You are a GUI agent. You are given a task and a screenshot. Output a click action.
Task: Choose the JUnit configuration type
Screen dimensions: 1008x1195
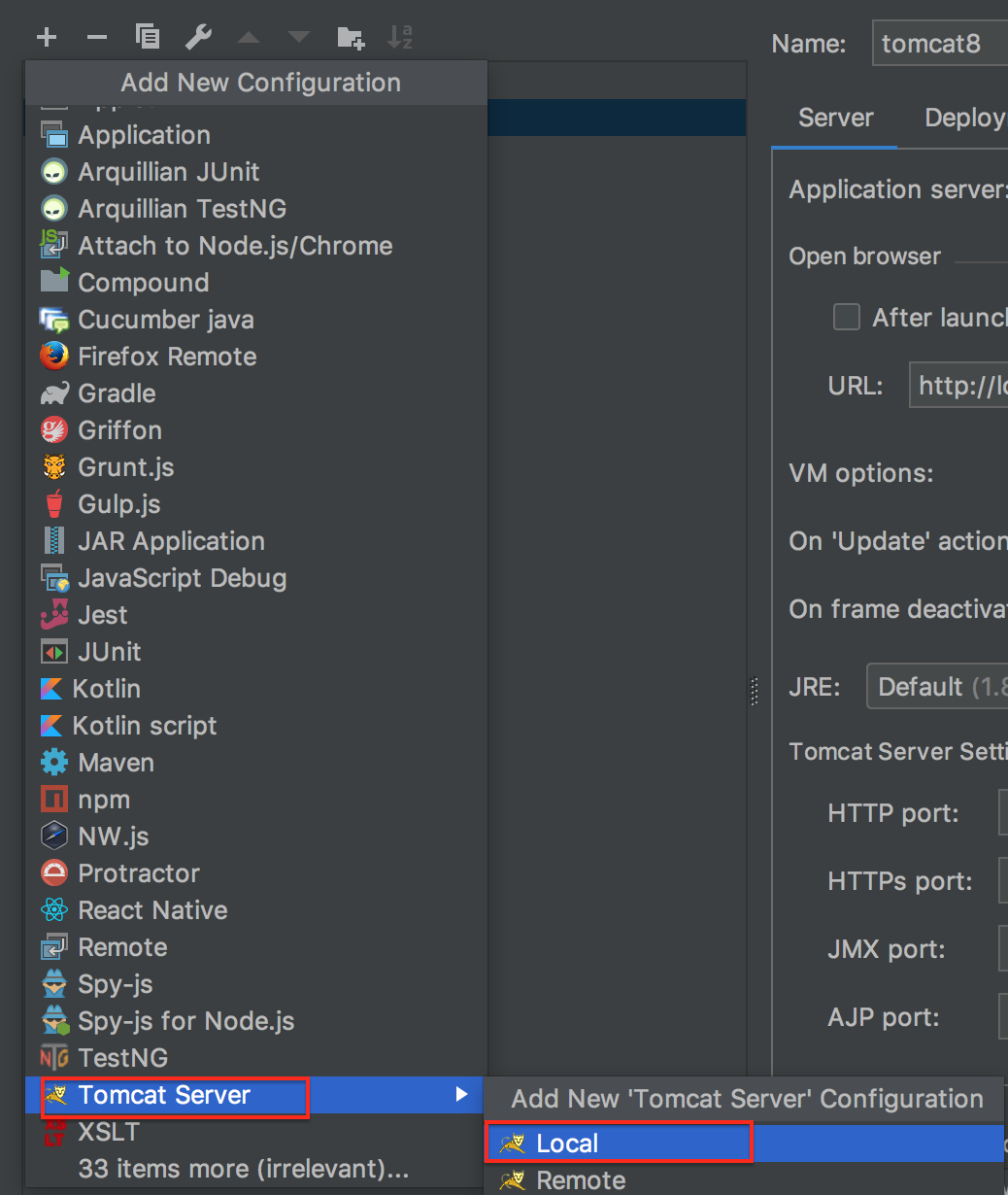110,652
